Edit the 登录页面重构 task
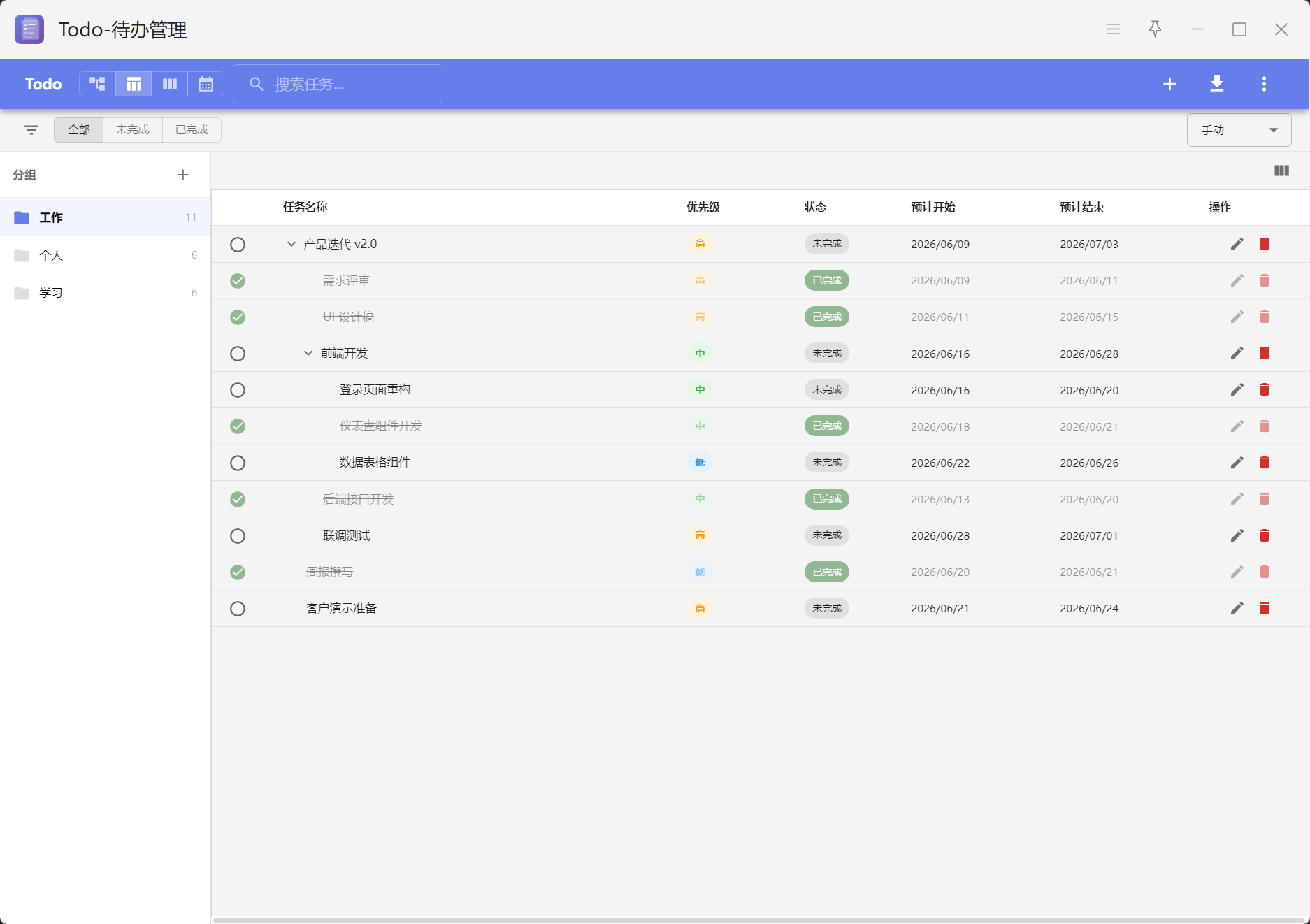This screenshot has height=924, width=1310. 1237,389
